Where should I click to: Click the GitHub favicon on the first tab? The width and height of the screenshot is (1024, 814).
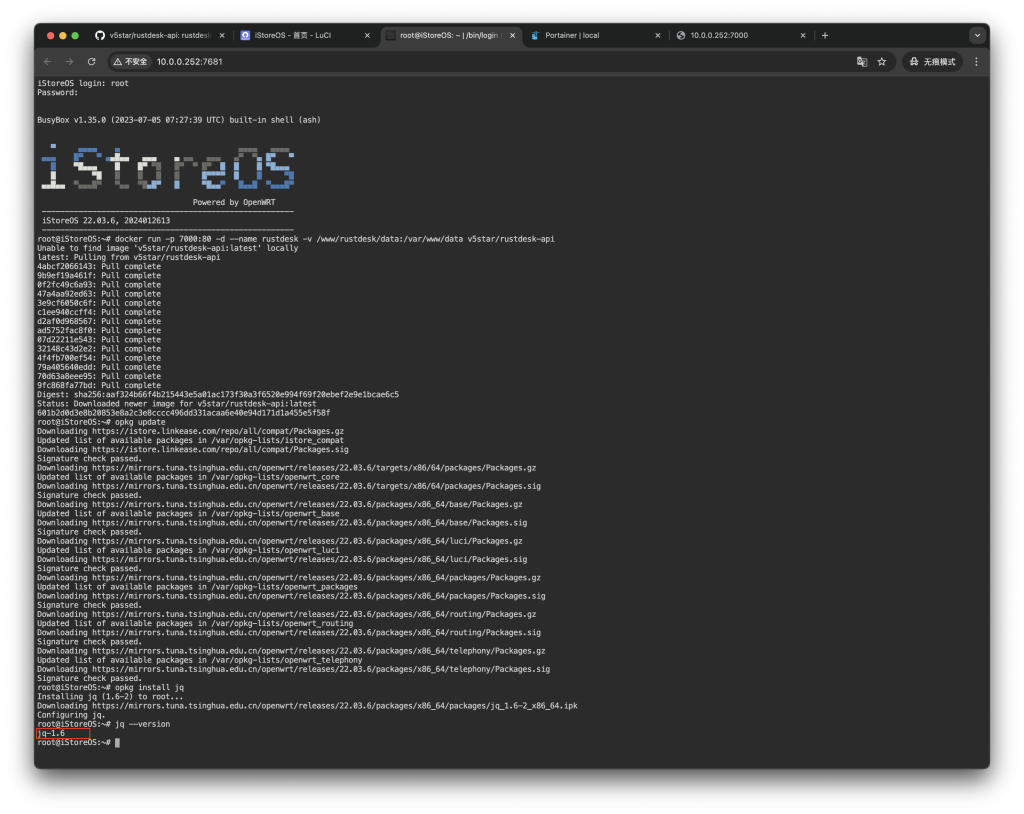[x=99, y=35]
